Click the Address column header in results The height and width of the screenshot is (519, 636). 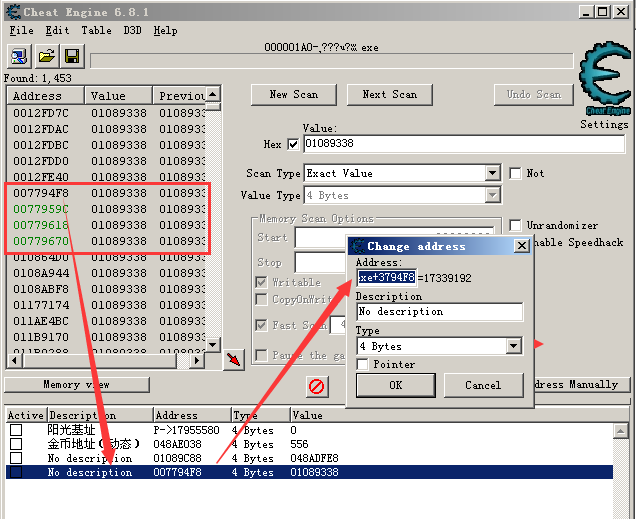click(45, 96)
